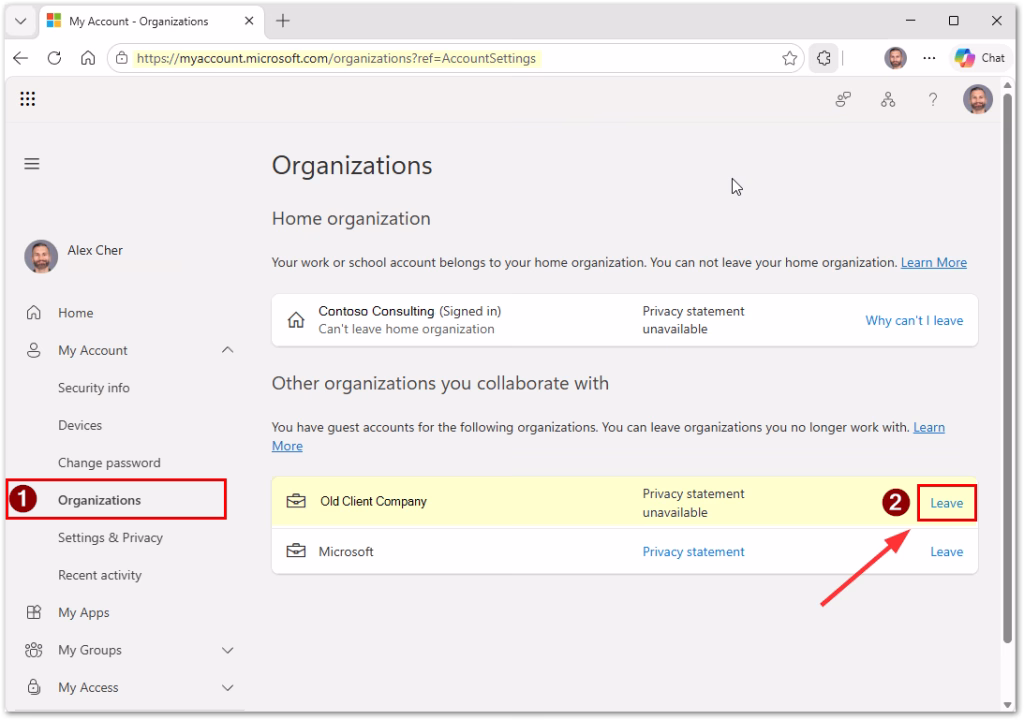Click Learn More link under Home organization
The height and width of the screenshot is (720, 1024).
(933, 263)
